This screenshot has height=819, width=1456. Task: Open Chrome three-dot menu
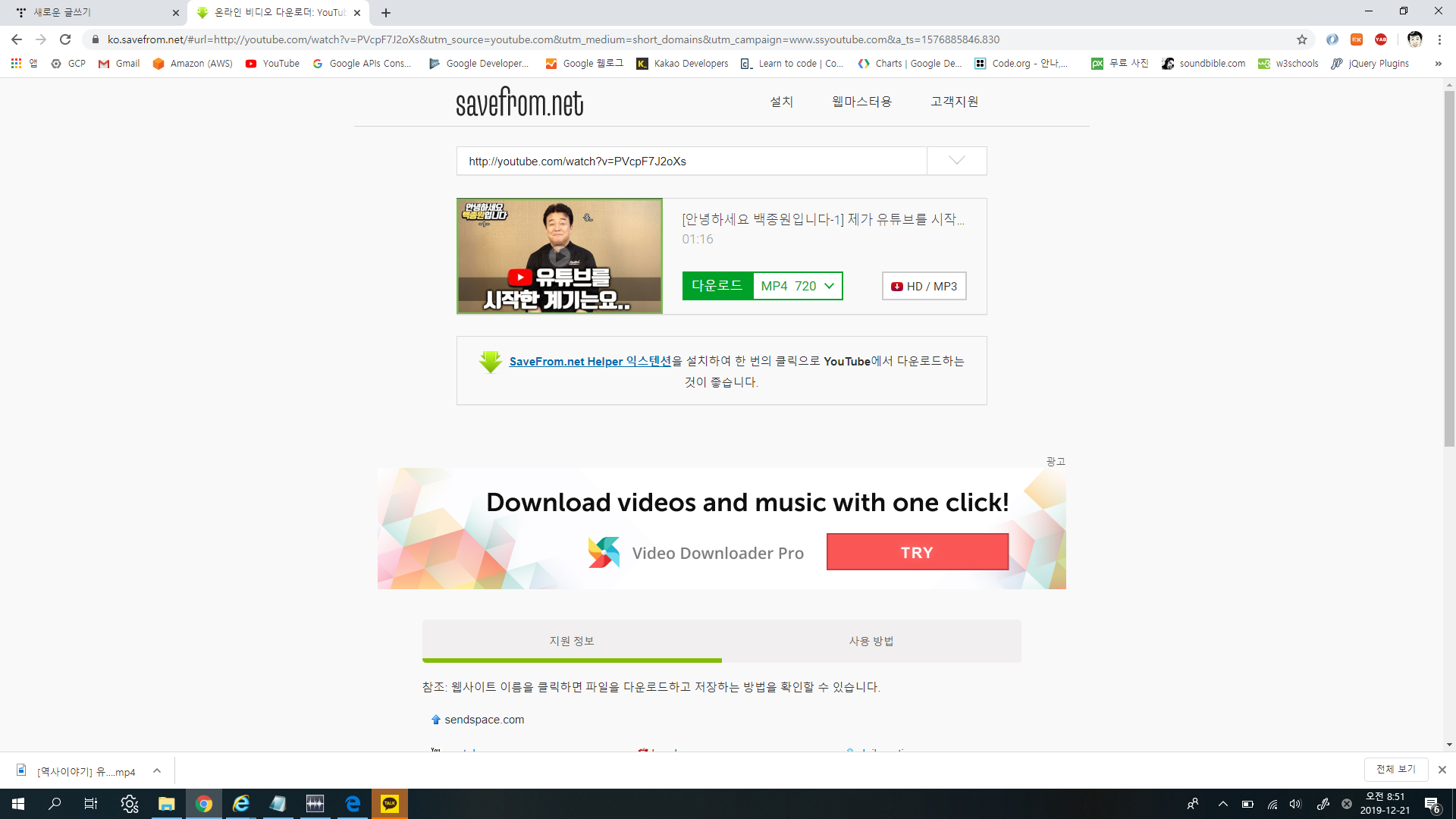click(x=1439, y=39)
